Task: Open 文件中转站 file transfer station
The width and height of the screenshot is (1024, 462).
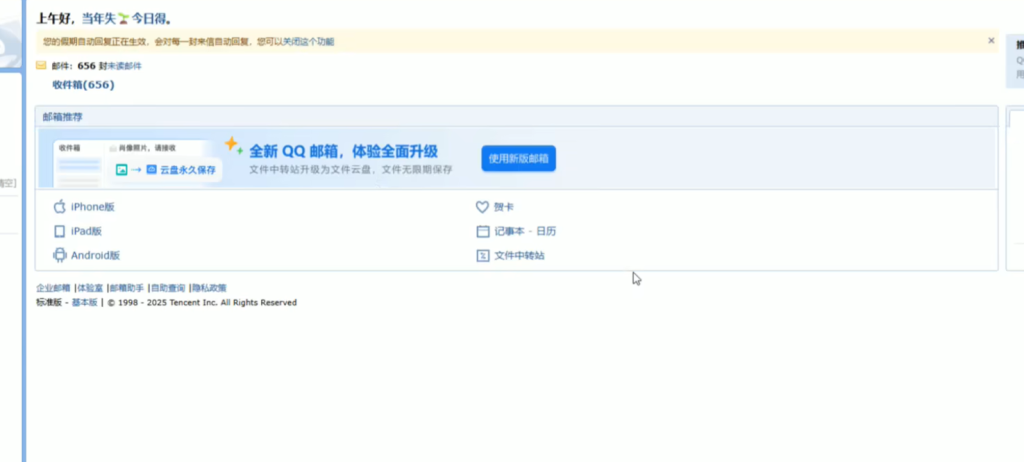Action: pos(519,256)
